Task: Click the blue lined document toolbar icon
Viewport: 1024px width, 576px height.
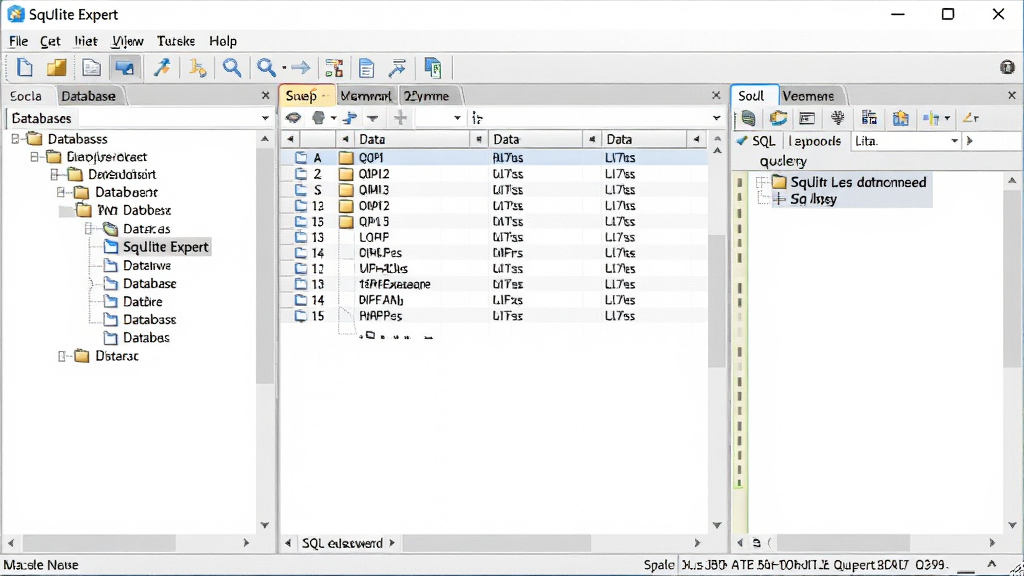Action: 366,67
